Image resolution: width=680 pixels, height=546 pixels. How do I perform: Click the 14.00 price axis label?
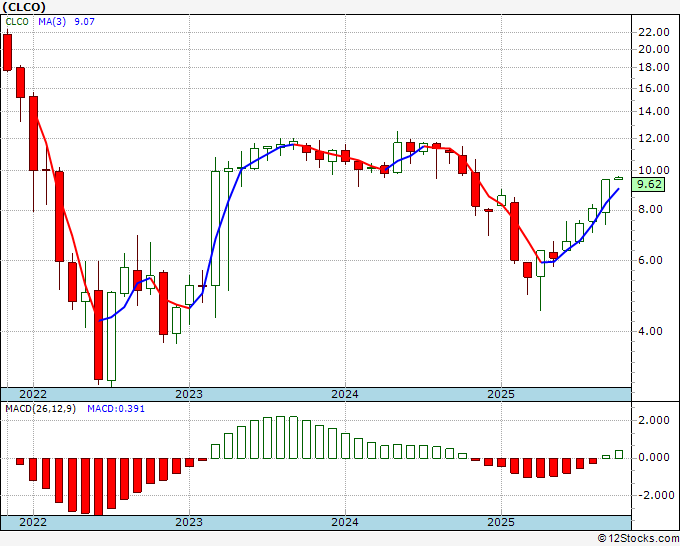(x=654, y=111)
